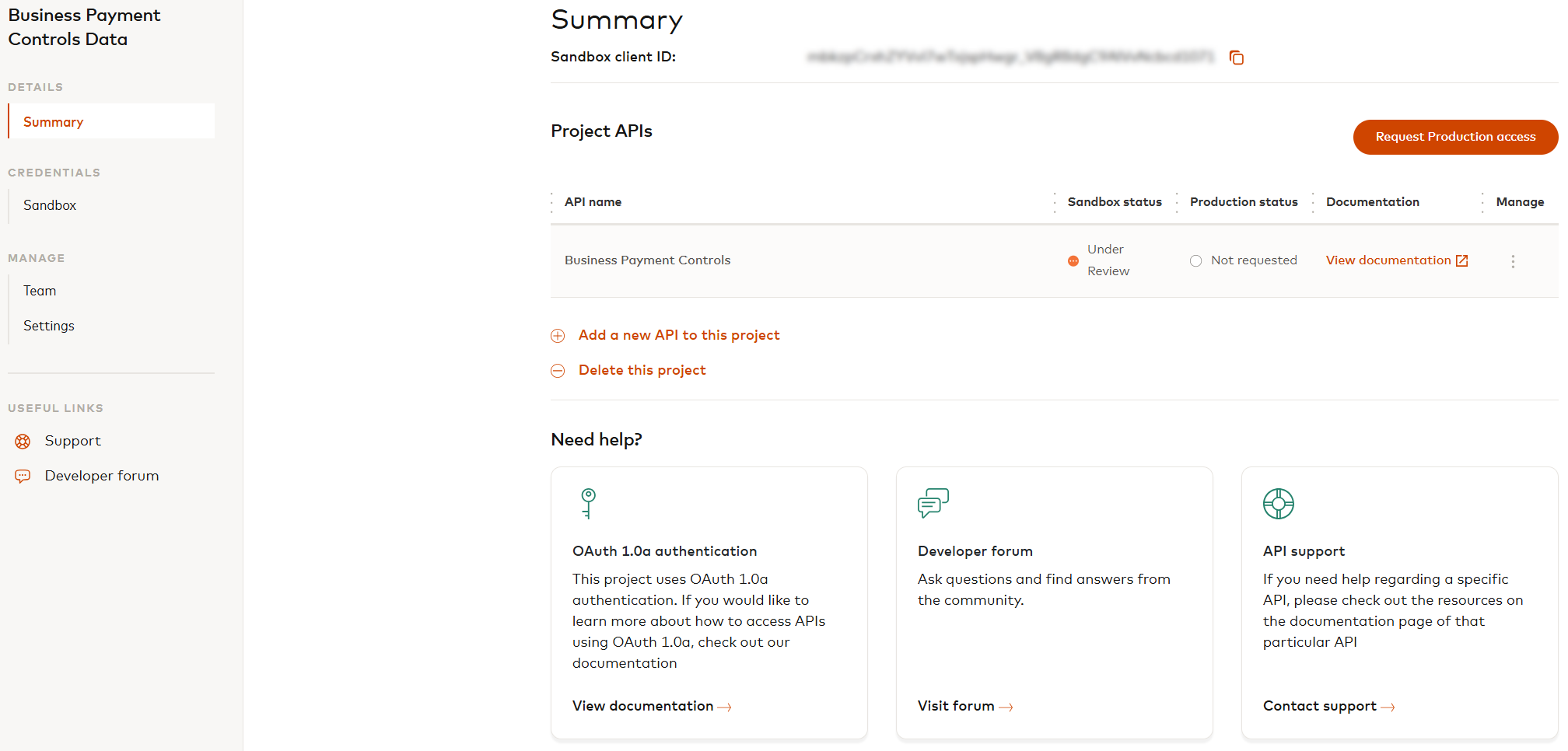Click the API support card title

tap(1304, 551)
